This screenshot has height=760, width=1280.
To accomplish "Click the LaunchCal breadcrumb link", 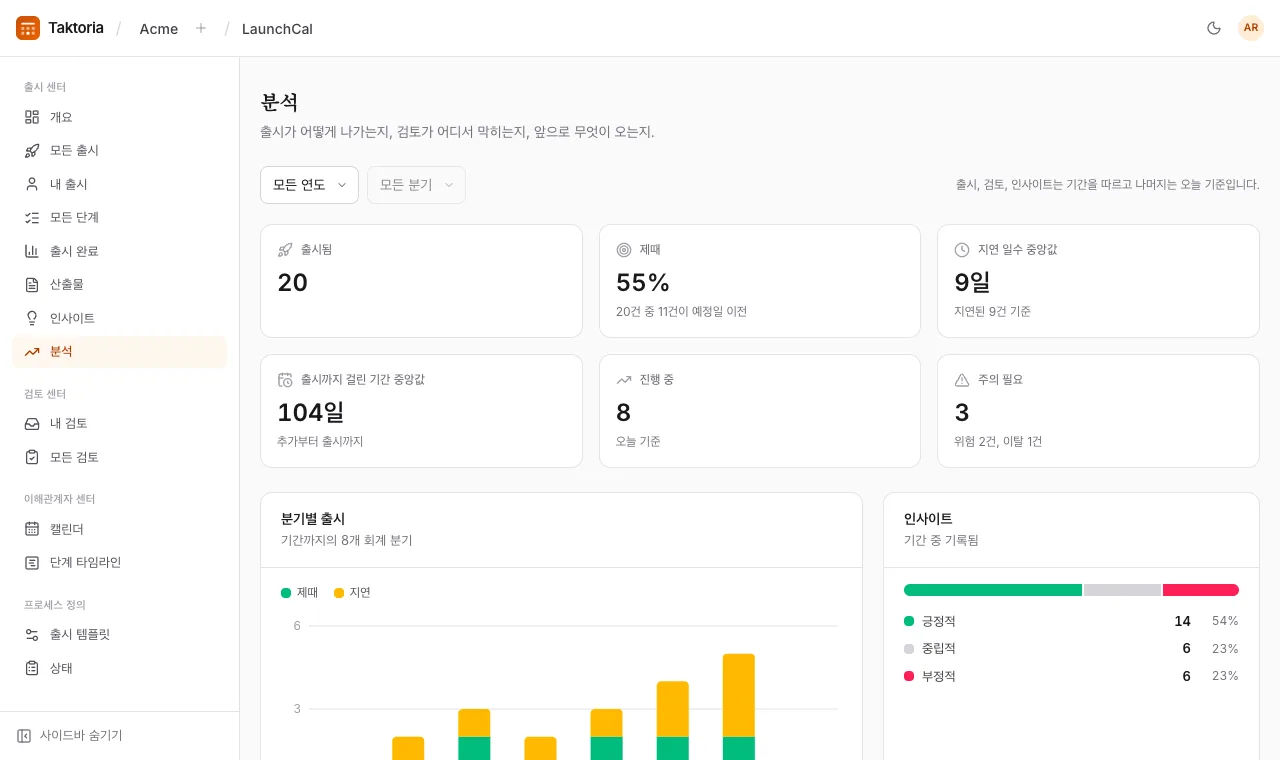I will (277, 29).
